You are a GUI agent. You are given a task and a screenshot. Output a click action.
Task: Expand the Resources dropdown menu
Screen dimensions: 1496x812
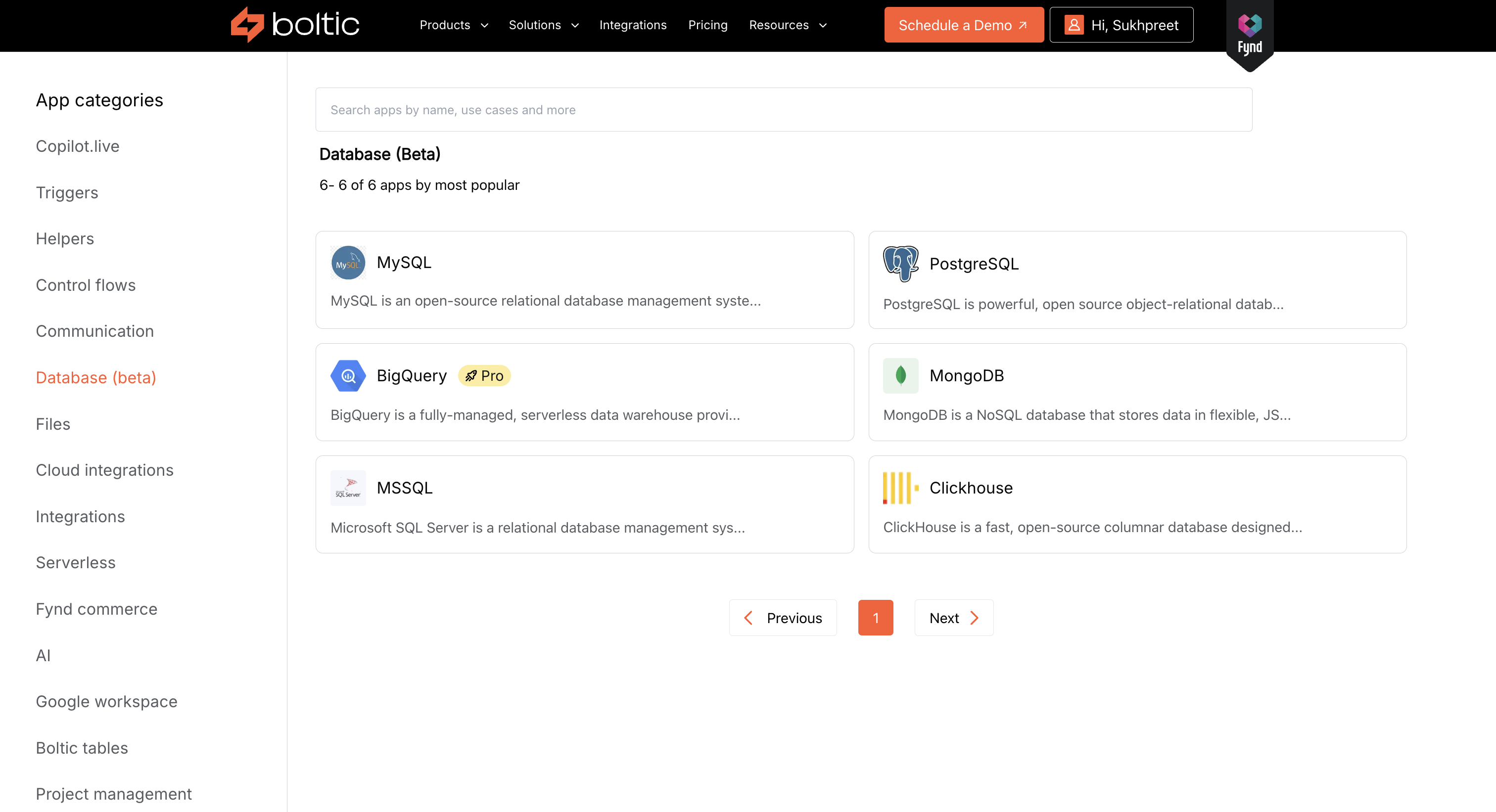[x=787, y=25]
